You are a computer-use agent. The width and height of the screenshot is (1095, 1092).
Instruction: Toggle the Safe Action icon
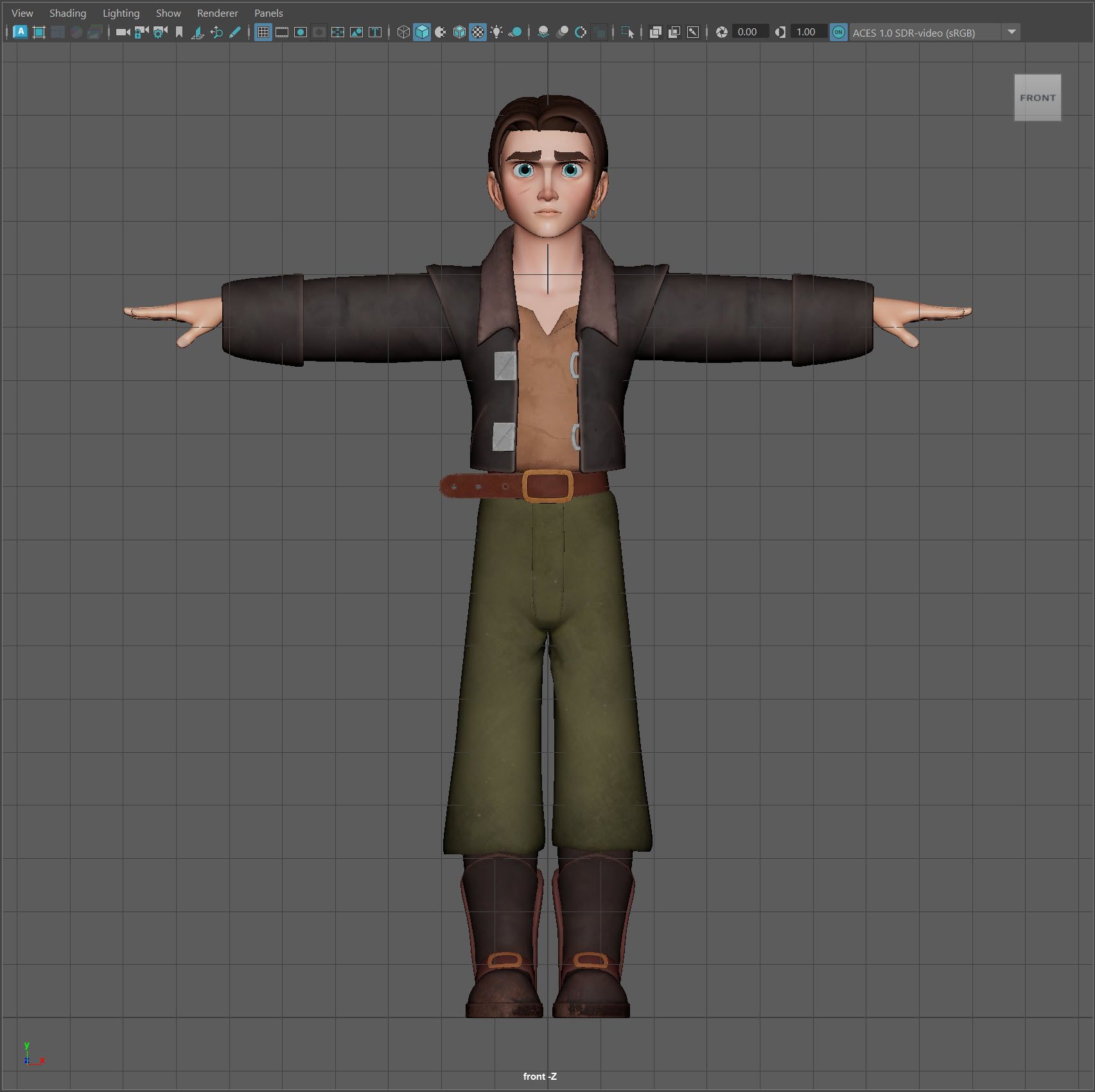356,32
